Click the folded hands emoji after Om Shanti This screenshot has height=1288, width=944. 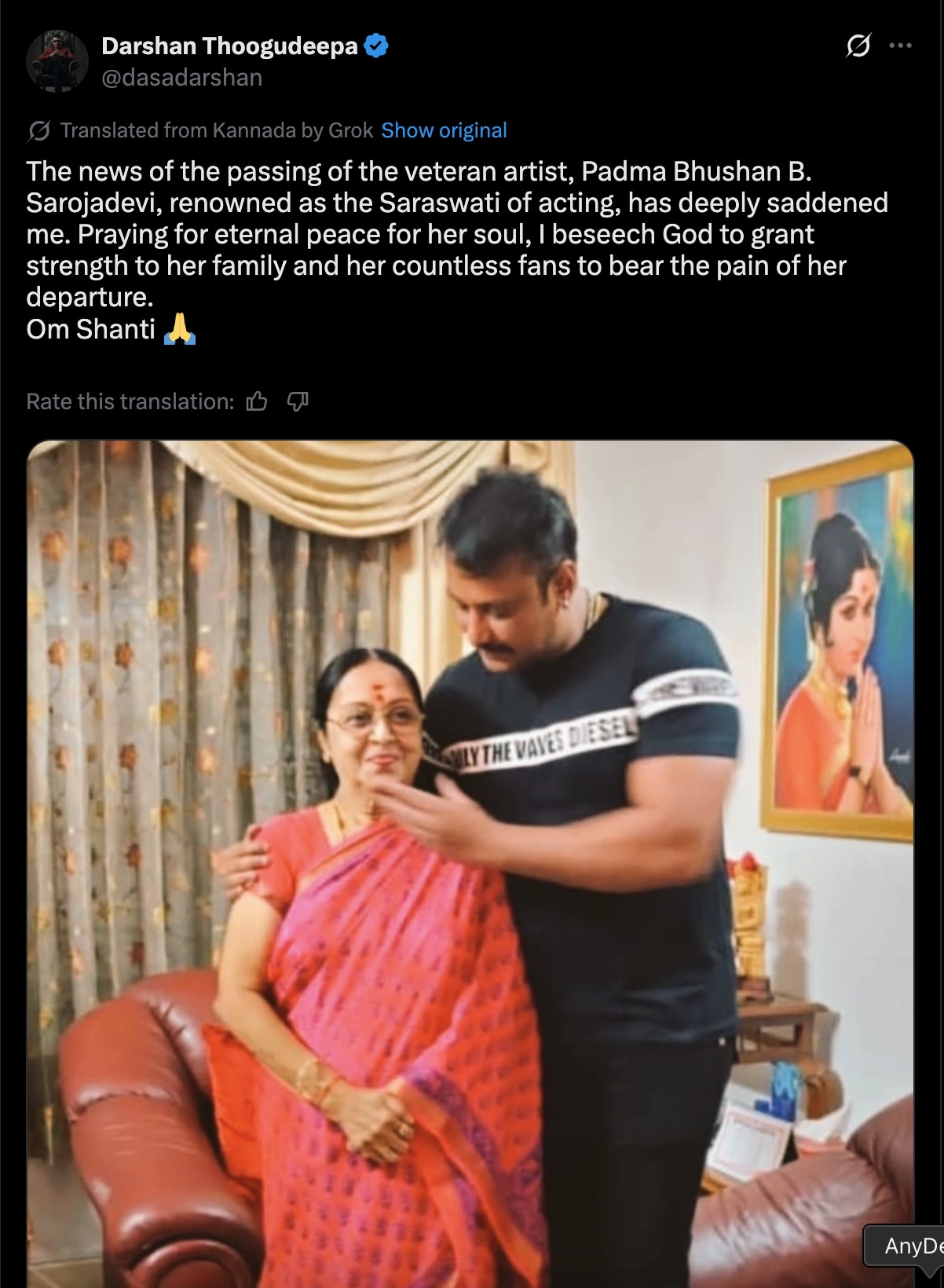(180, 329)
